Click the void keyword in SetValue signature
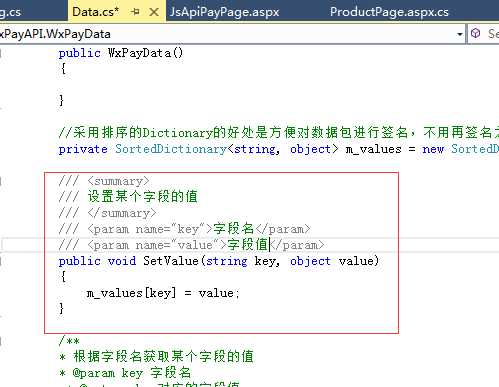499x387 pixels. point(122,261)
